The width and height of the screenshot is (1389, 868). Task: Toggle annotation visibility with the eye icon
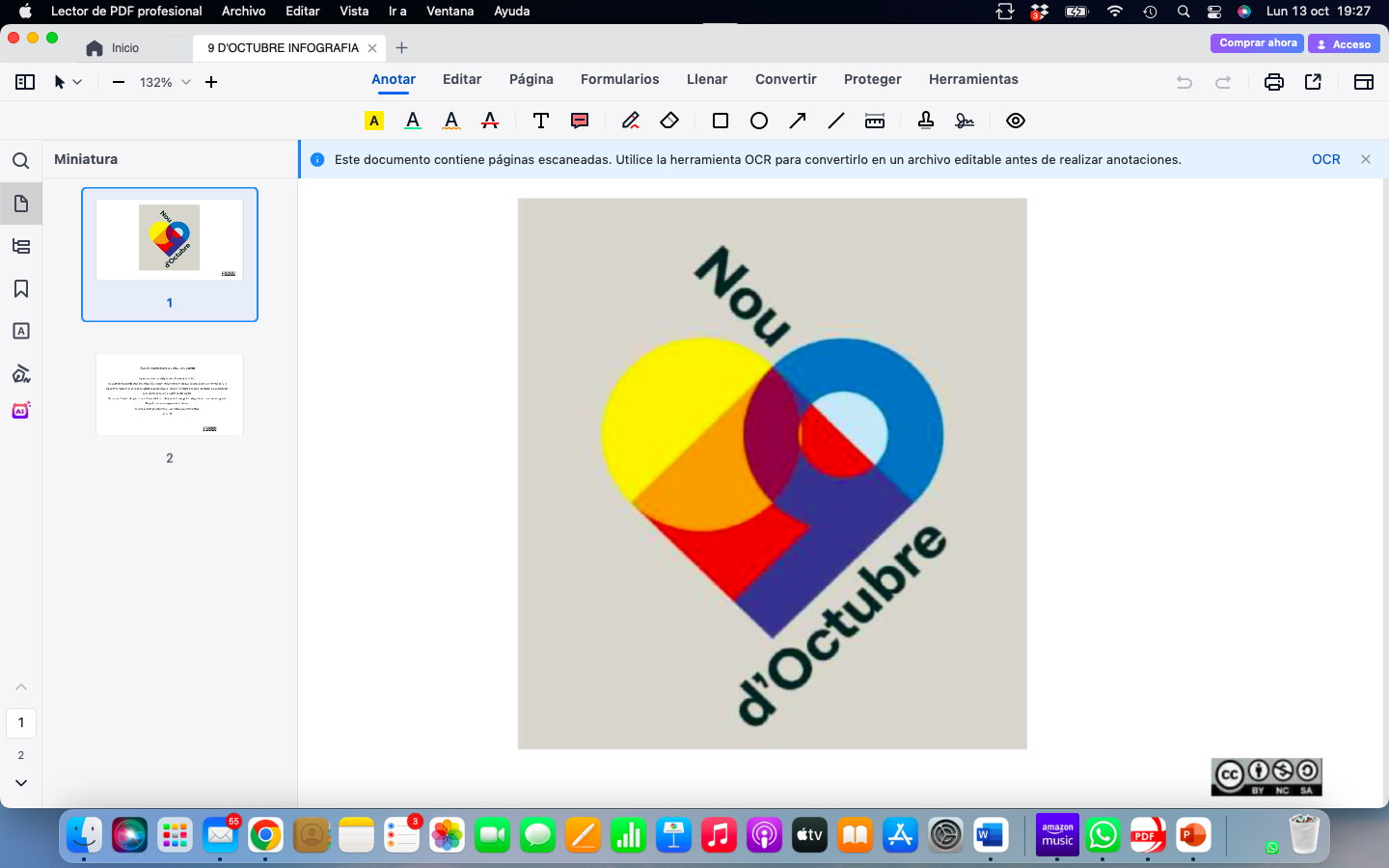pyautogui.click(x=1015, y=121)
